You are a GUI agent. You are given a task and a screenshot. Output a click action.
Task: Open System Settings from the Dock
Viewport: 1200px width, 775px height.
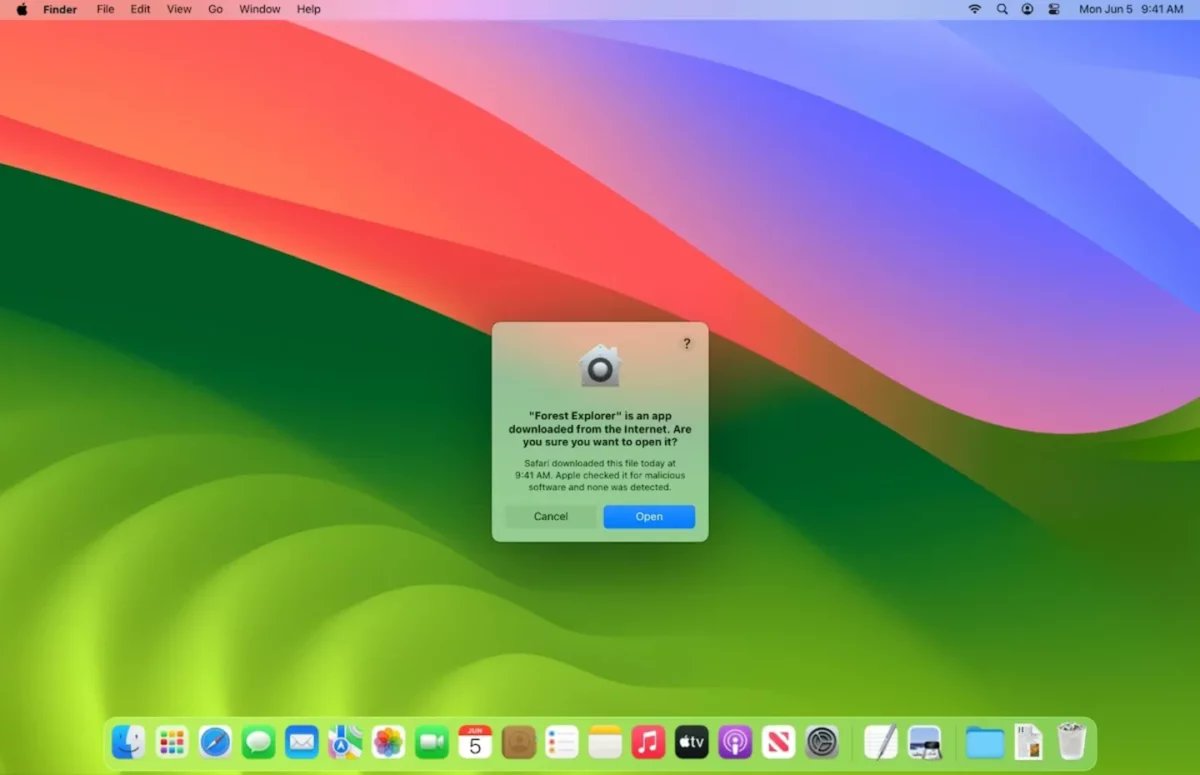(x=821, y=742)
